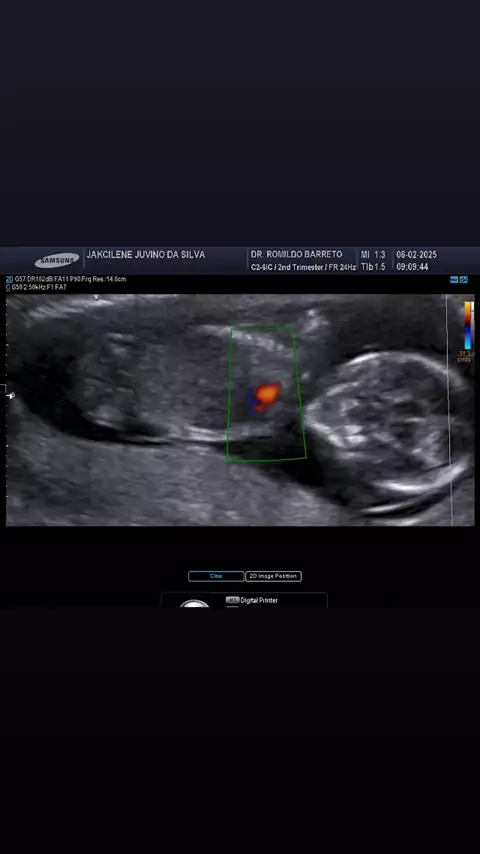Click the C mode parameter line

[36, 287]
